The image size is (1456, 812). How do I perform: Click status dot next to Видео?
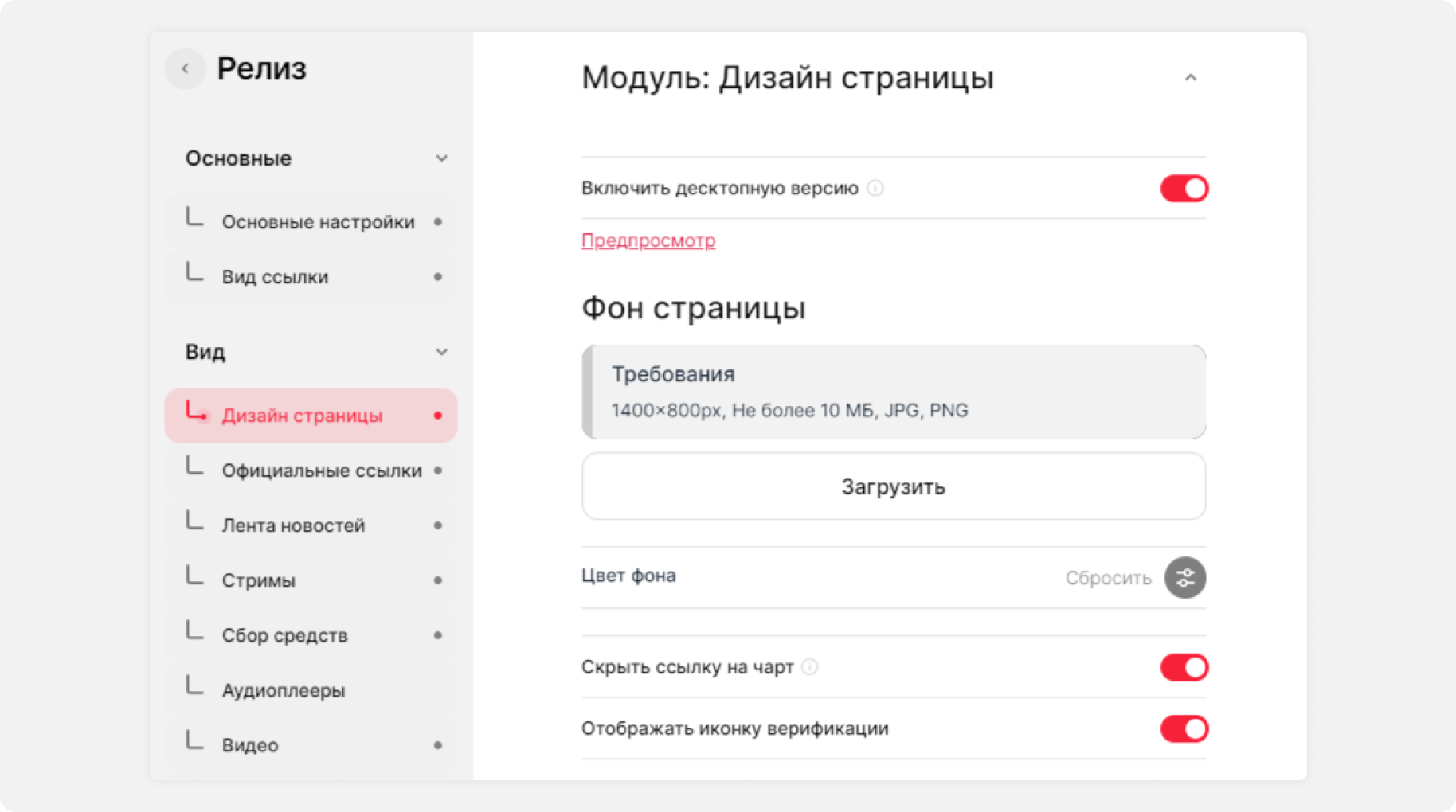pos(438,745)
